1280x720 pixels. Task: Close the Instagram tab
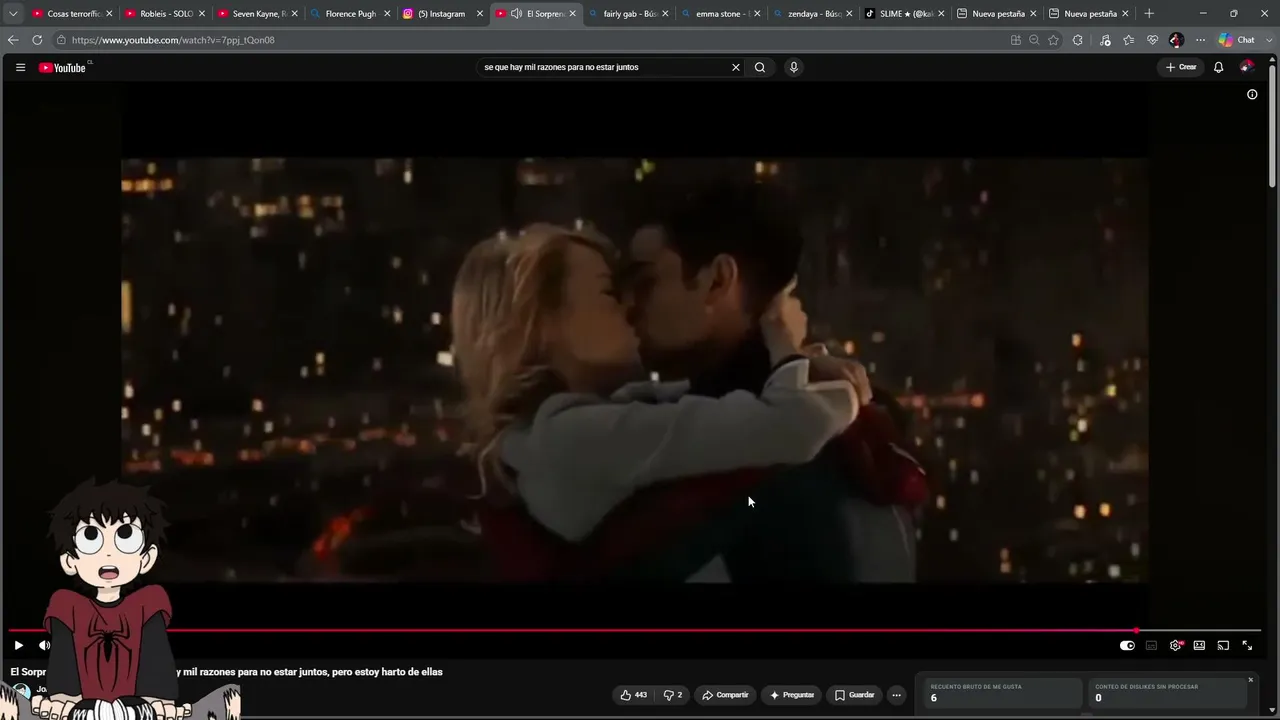pos(480,14)
